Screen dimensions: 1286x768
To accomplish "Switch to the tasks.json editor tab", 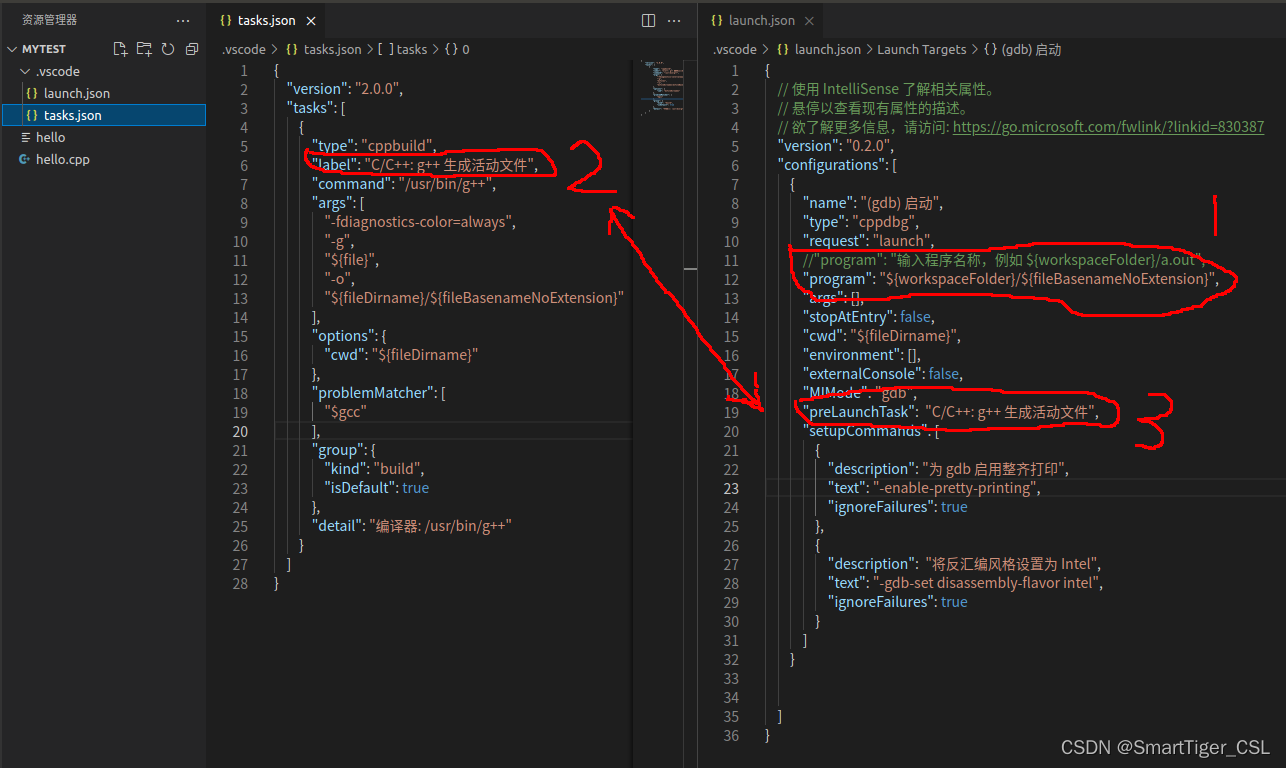I will (x=266, y=21).
